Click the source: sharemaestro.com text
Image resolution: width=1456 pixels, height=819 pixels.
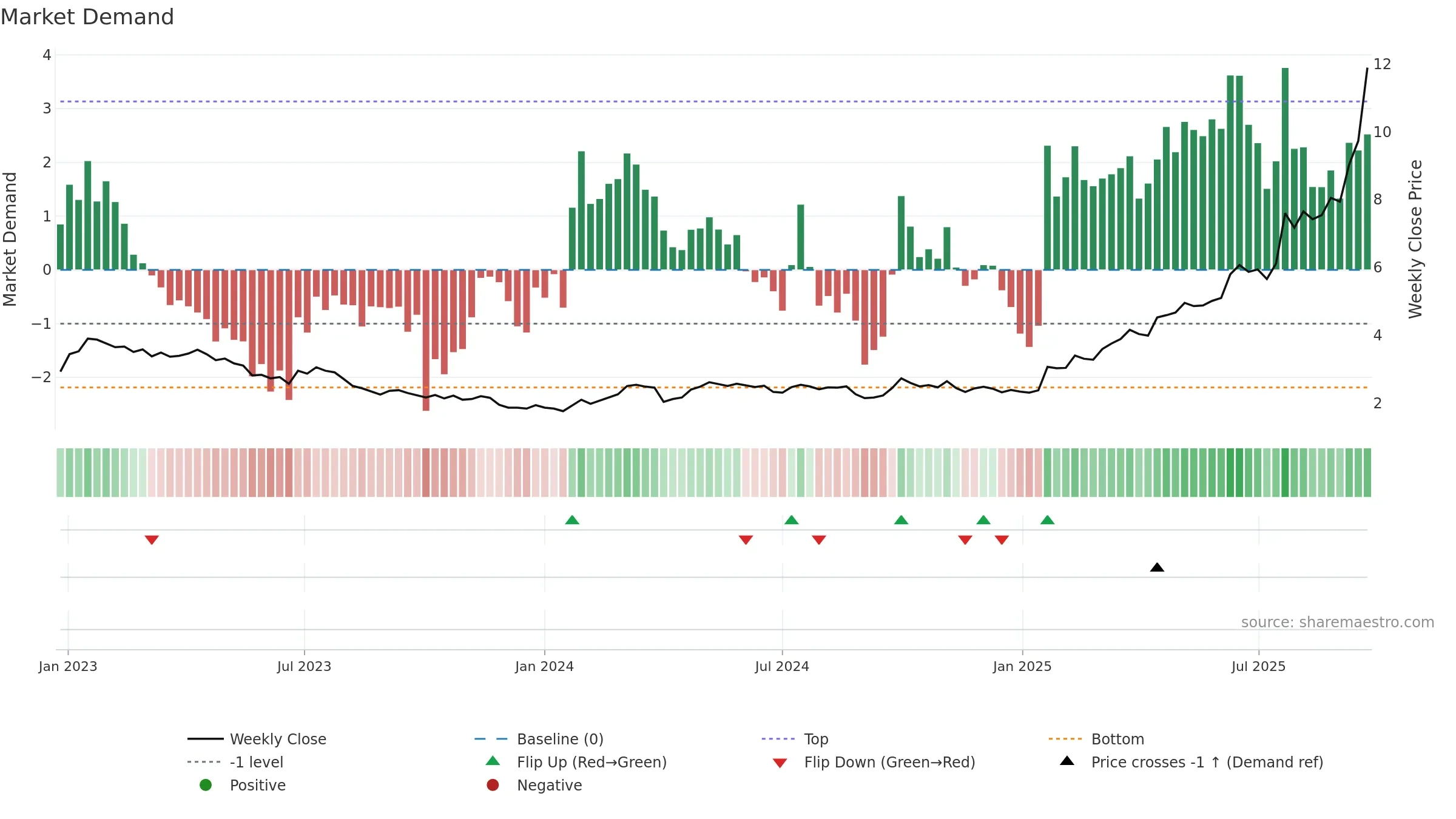tap(1338, 622)
